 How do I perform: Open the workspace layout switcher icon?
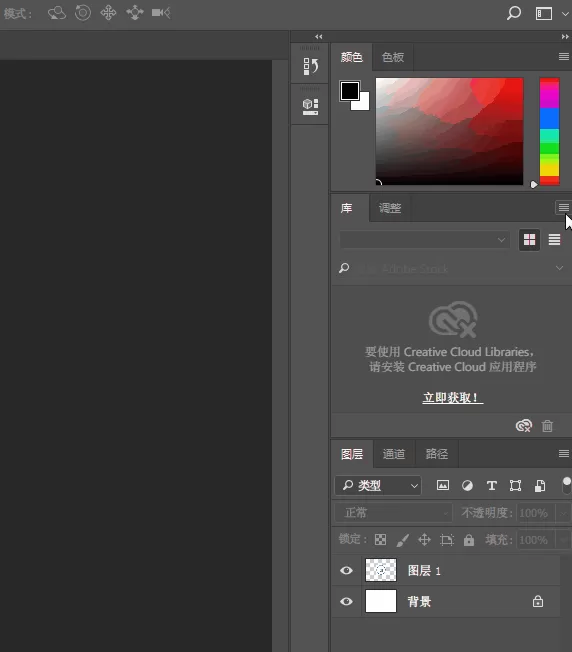(x=544, y=13)
